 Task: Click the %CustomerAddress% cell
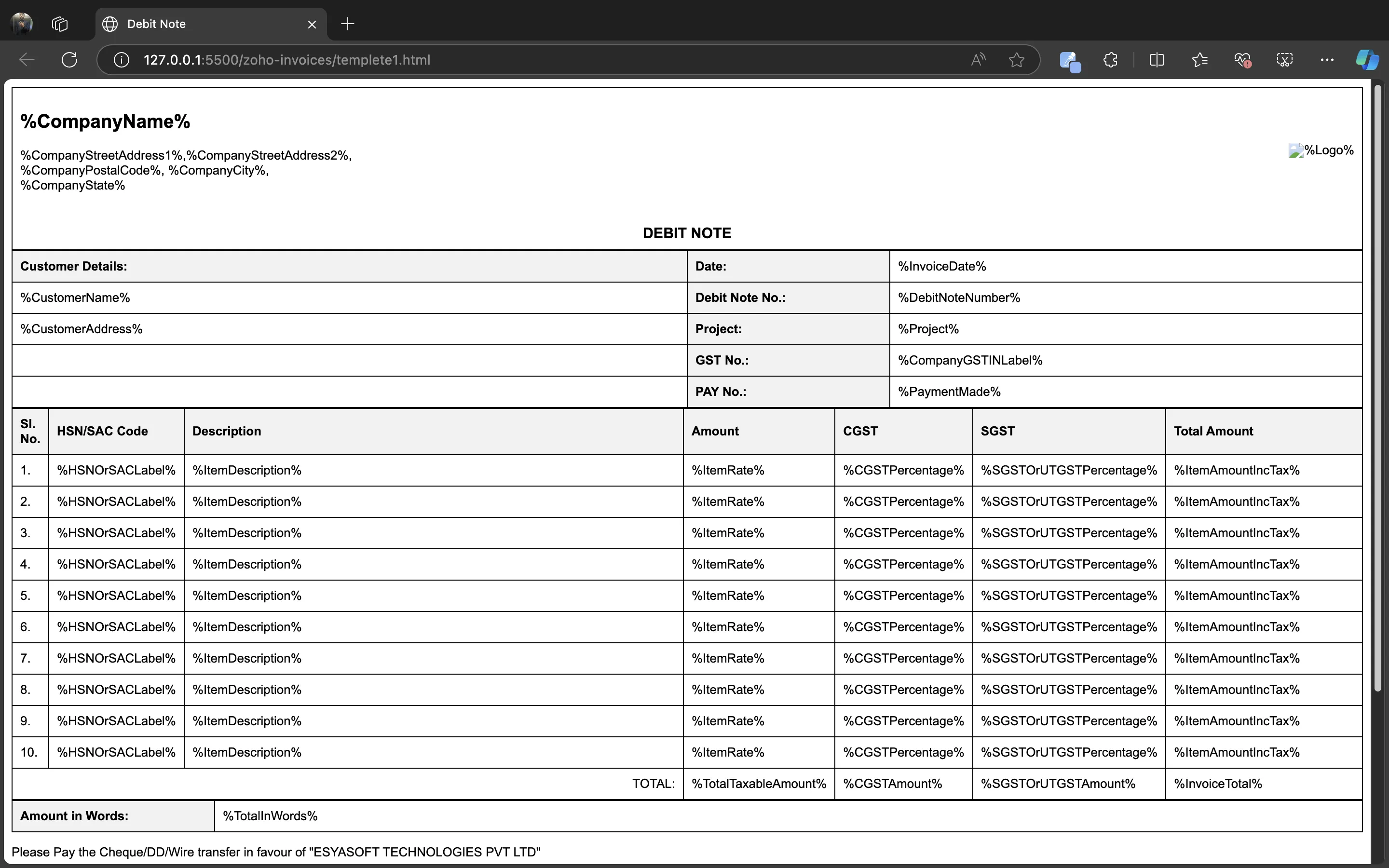tap(349, 329)
